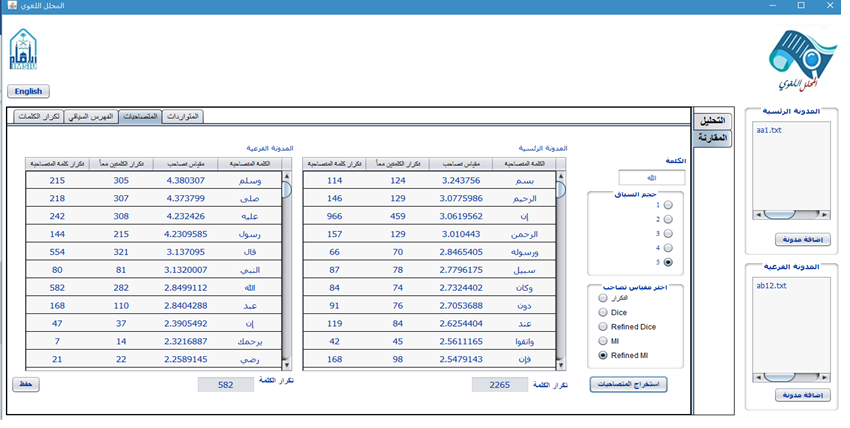Screen dimensions: 850x428
Task: Click left arrow of ab12.txt list scrollbar
Action: click(758, 377)
